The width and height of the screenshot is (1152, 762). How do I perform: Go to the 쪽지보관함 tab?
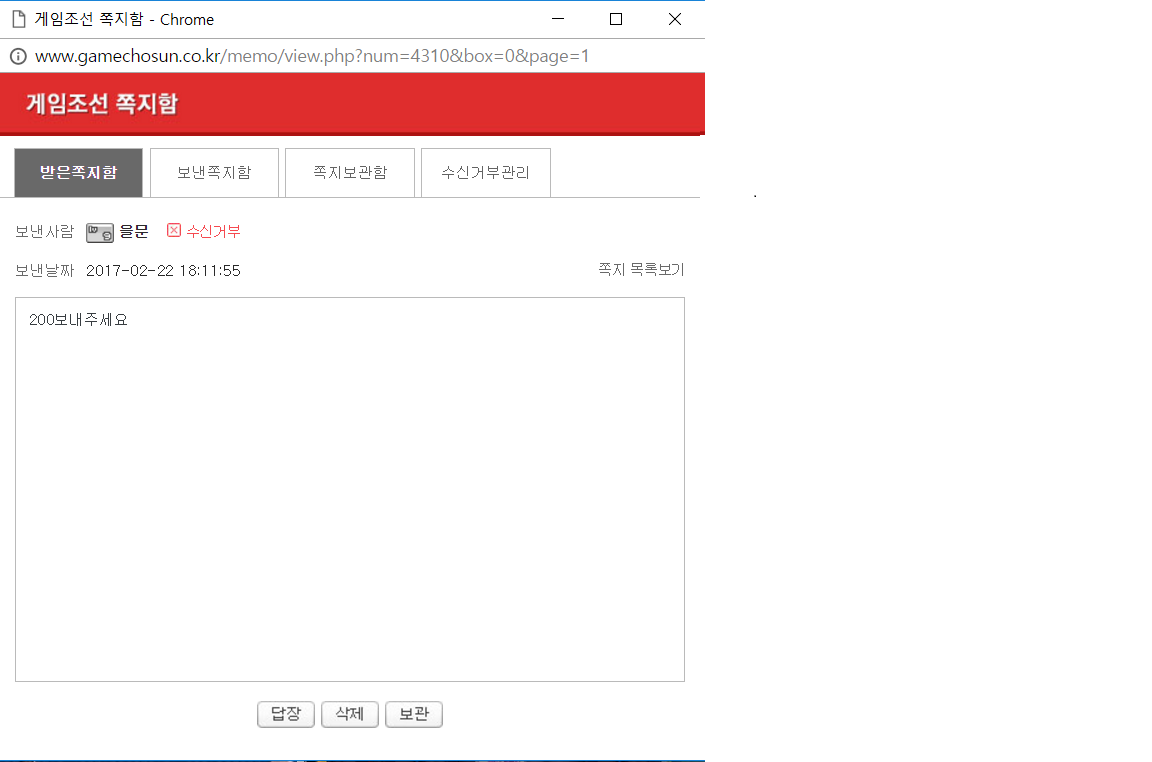350,173
